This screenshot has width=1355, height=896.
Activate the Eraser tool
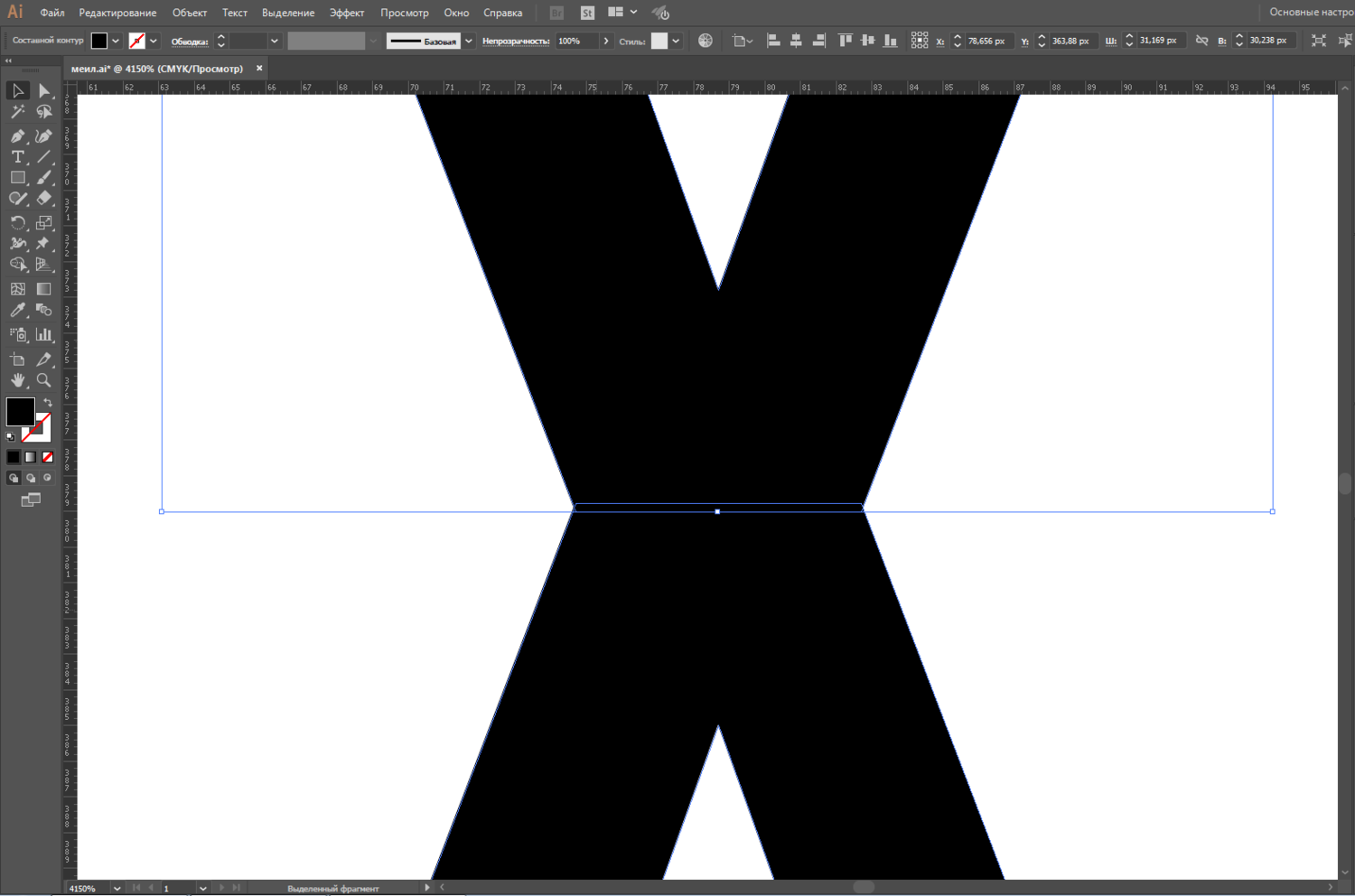pyautogui.click(x=43, y=199)
